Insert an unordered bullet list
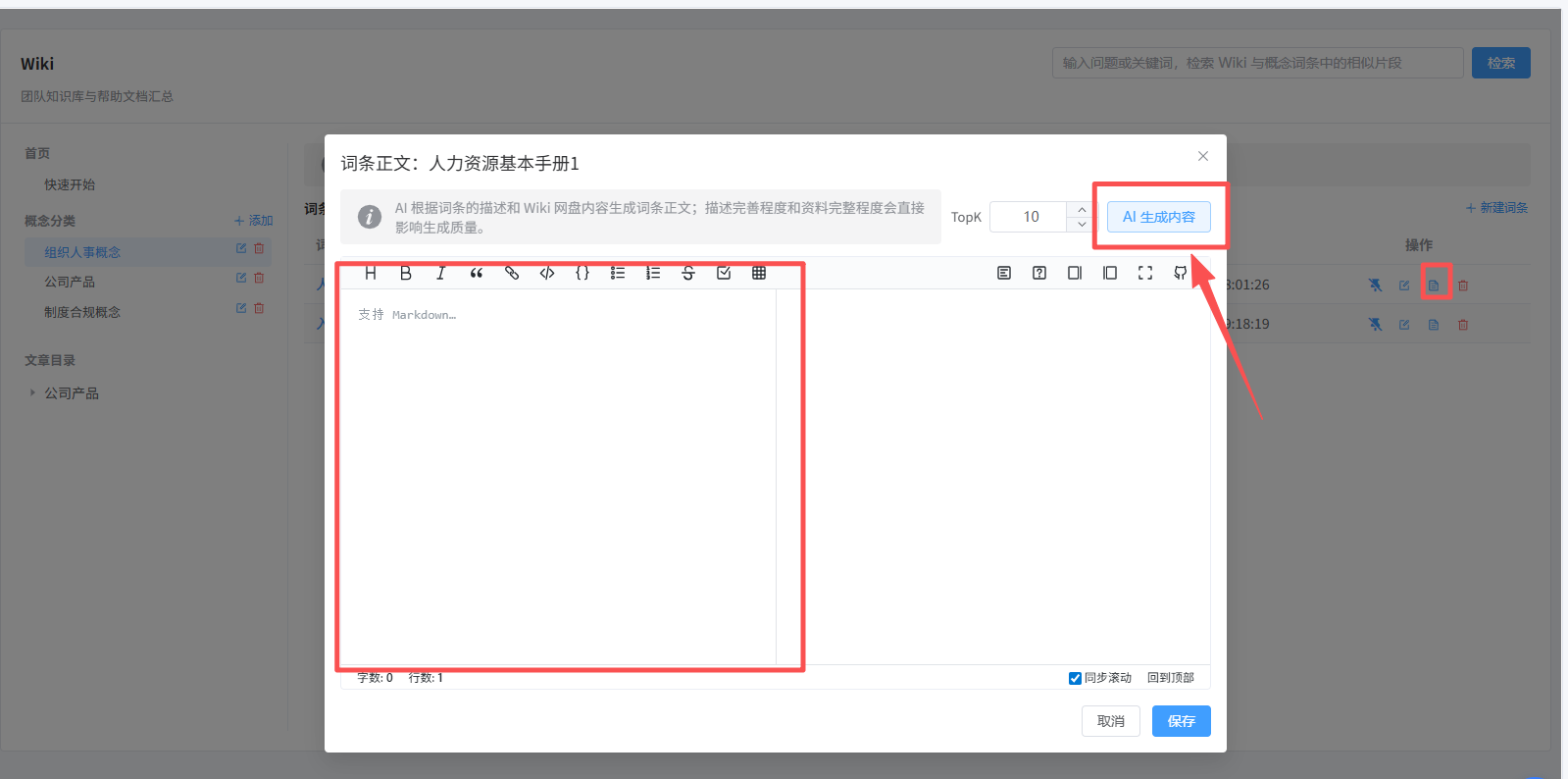 pyautogui.click(x=618, y=273)
